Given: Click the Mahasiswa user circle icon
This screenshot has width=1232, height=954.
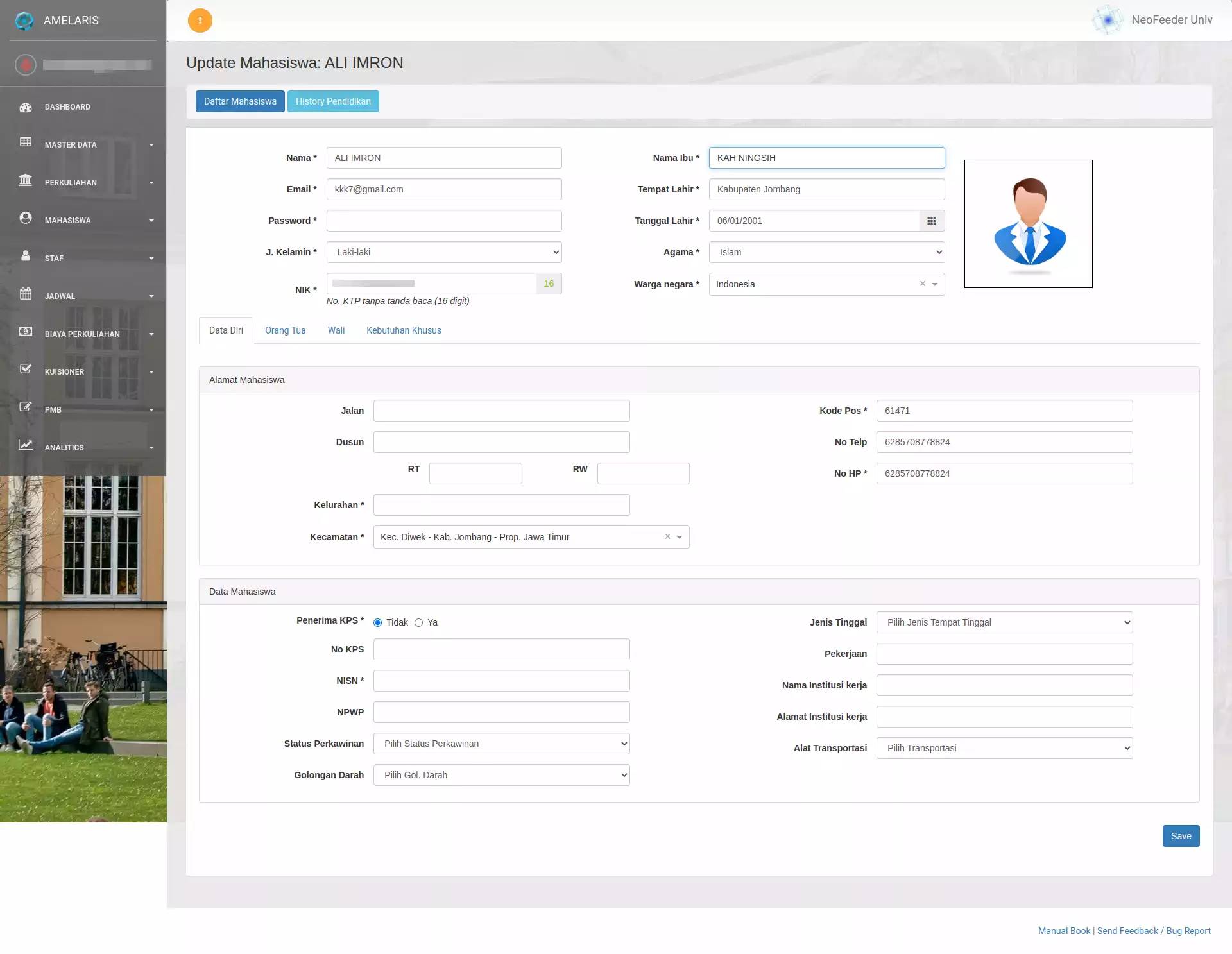Looking at the screenshot, I should click(x=26, y=217).
